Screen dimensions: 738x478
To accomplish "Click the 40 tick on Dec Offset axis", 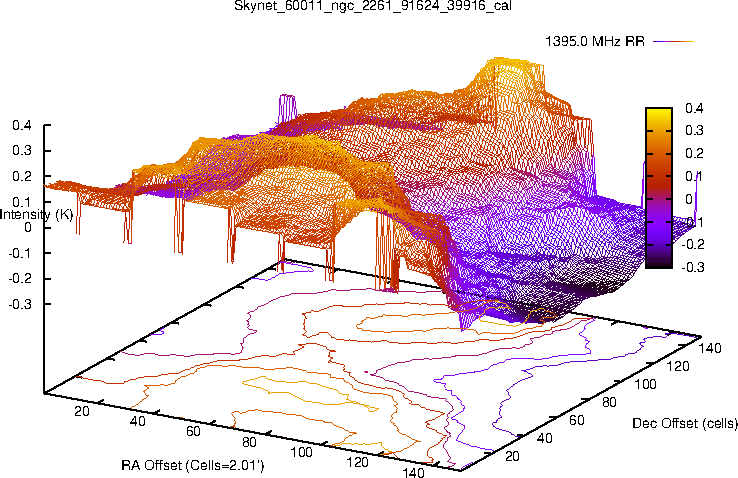I will [x=545, y=438].
